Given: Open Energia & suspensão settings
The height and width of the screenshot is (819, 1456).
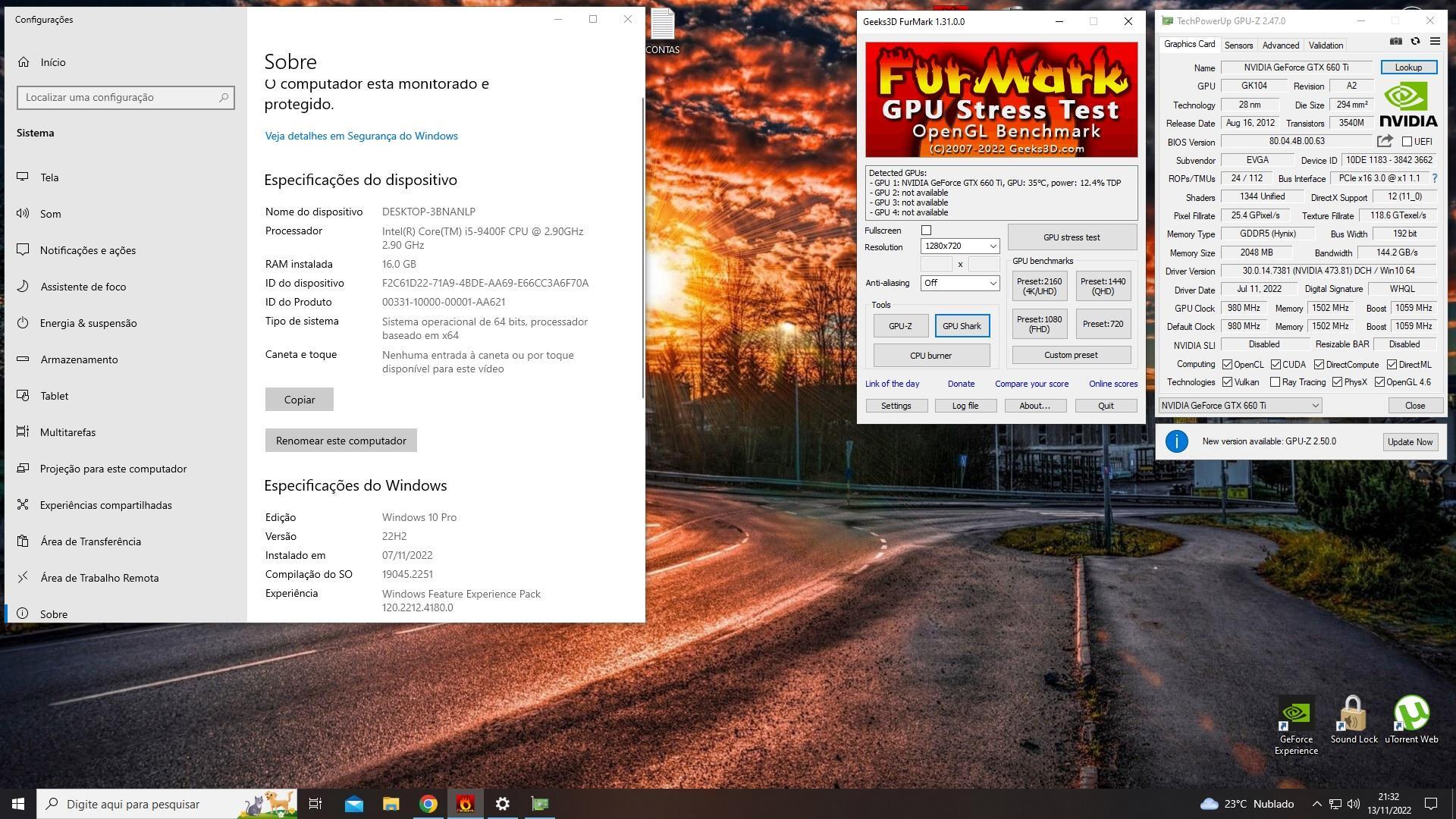Looking at the screenshot, I should click(x=125, y=323).
